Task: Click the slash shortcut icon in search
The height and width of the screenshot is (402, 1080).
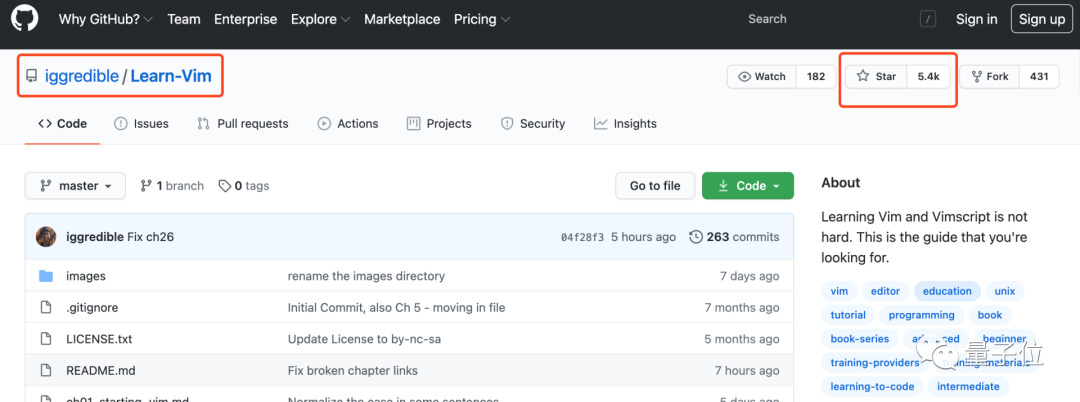Action: click(929, 19)
